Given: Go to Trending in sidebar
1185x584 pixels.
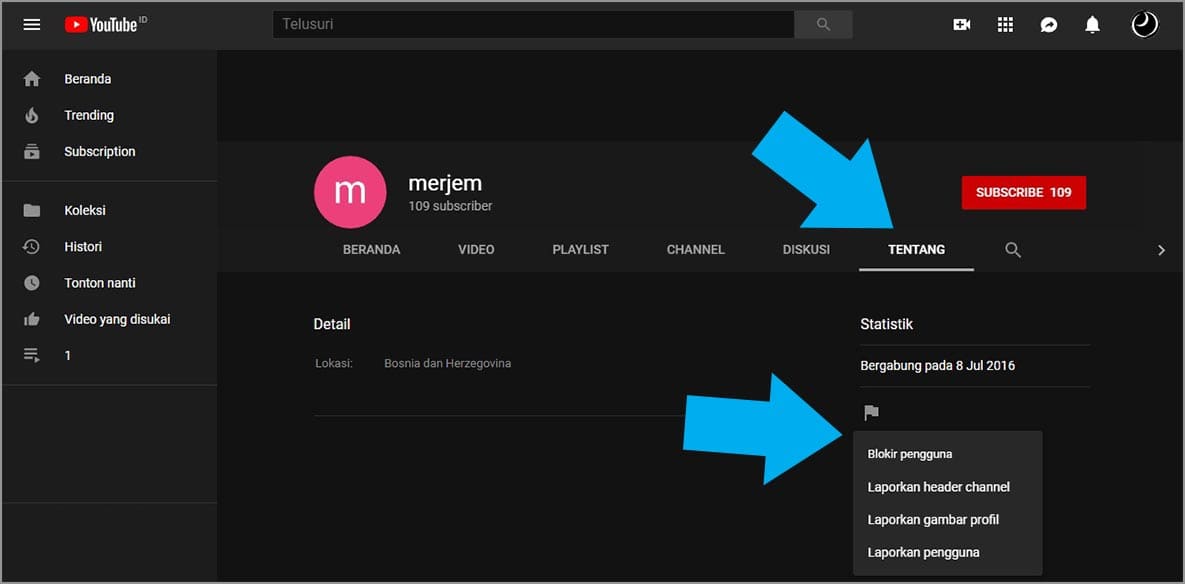Looking at the screenshot, I should 89,115.
